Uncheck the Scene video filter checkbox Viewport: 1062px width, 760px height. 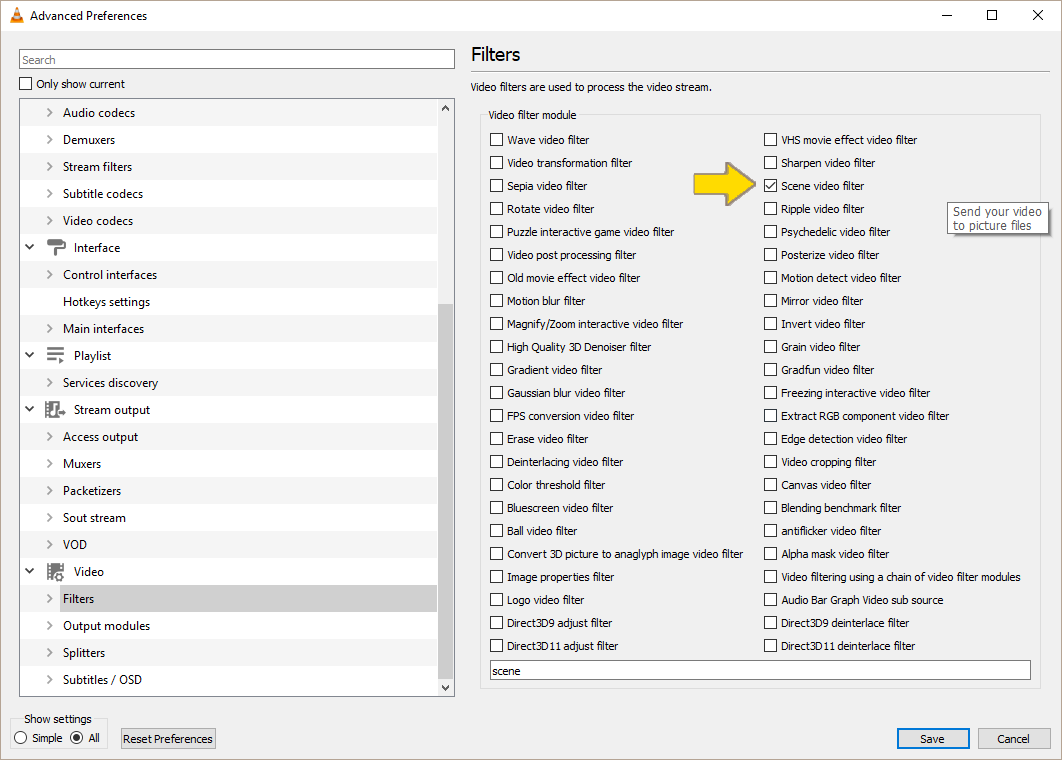[x=771, y=186]
